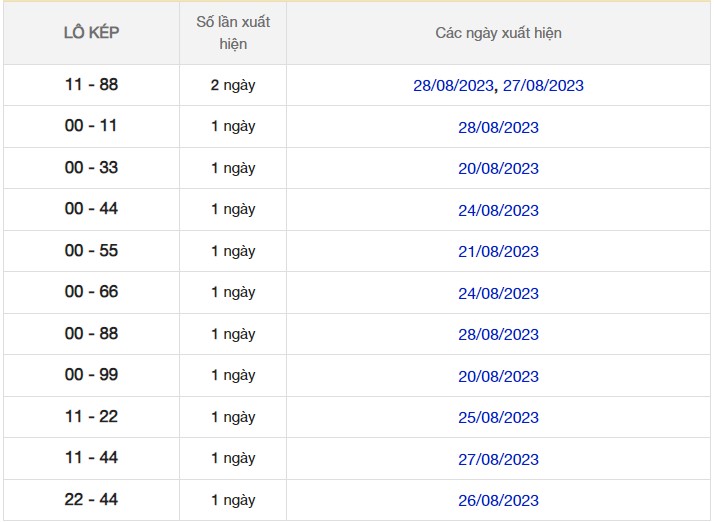Select the 00 - 99 pair cell

tap(91, 375)
